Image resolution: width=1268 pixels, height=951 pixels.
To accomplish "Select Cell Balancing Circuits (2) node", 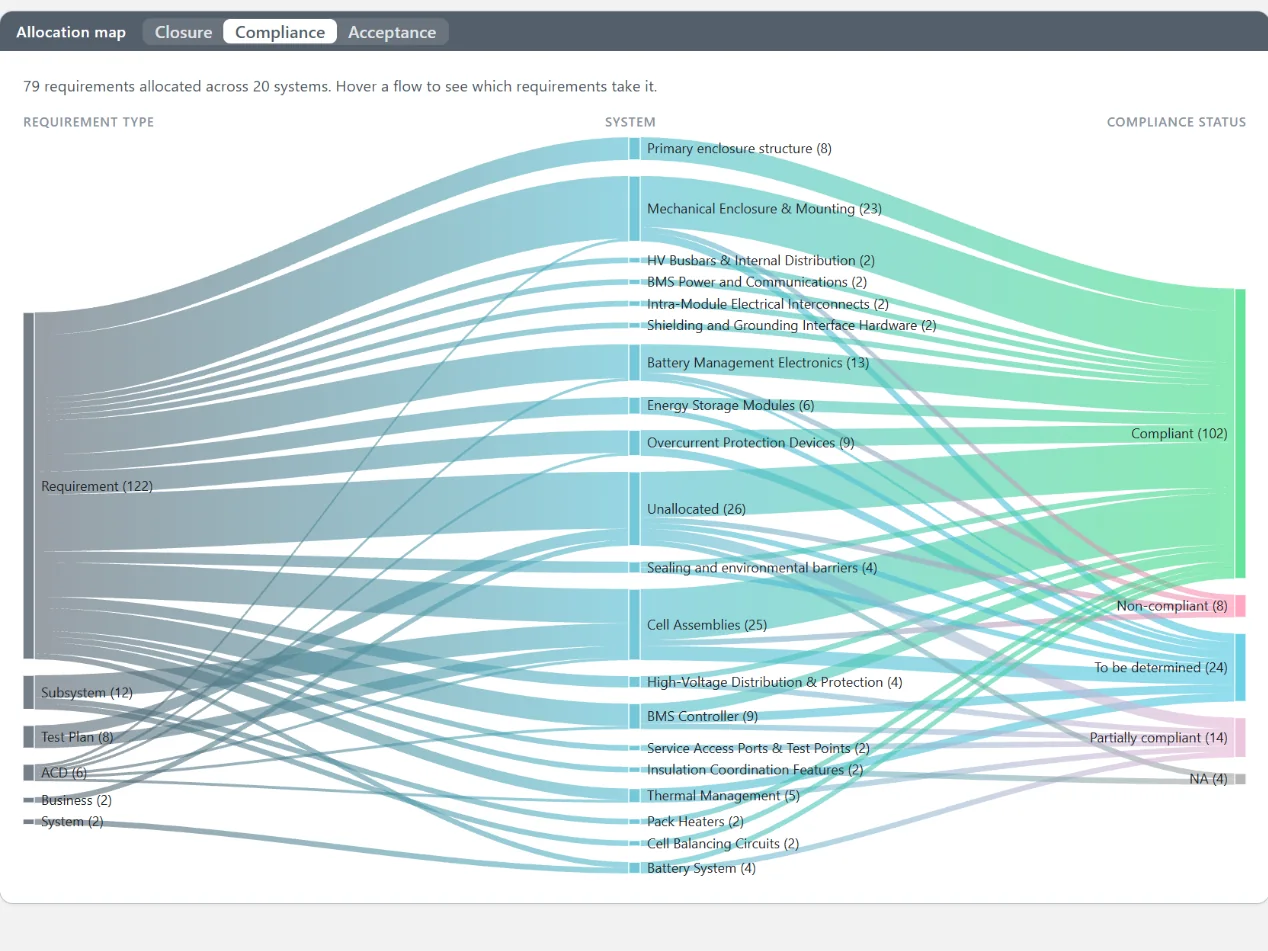I will click(723, 844).
